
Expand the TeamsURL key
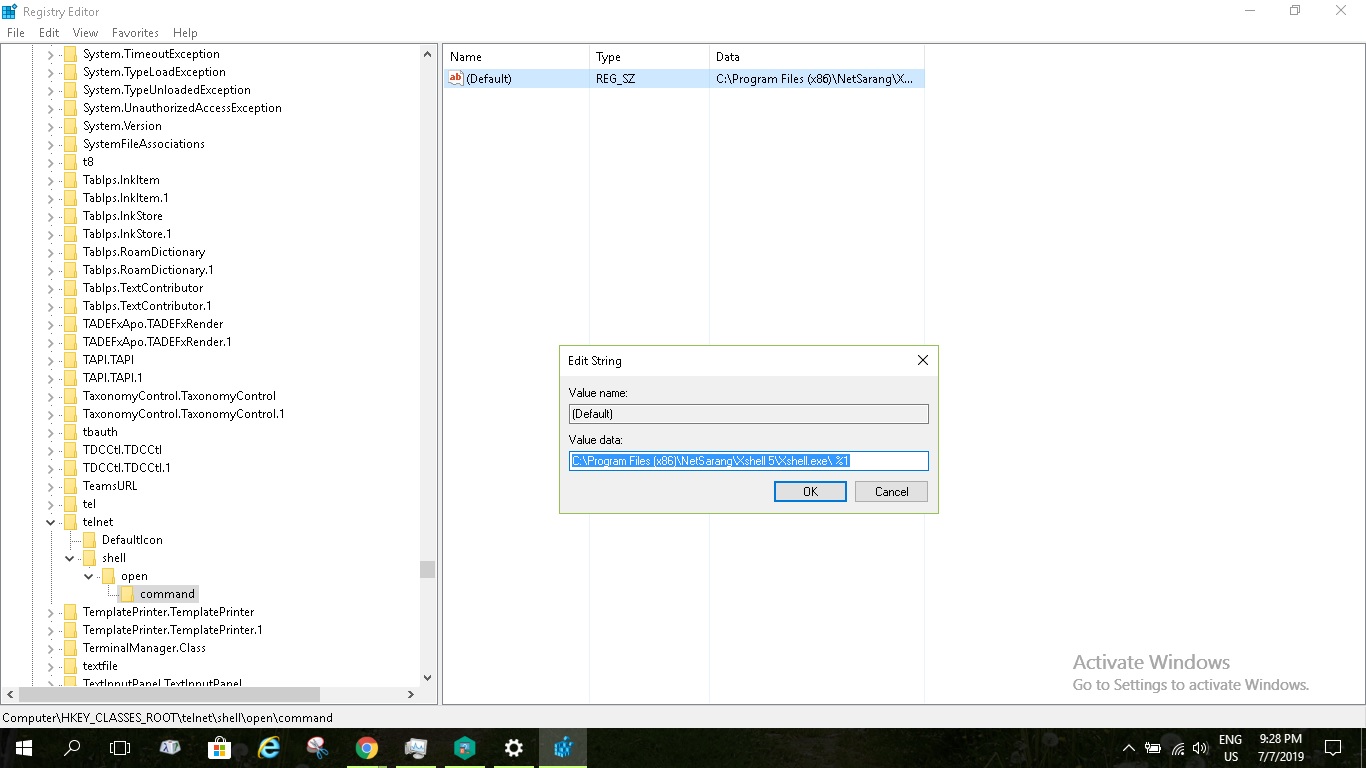coord(51,486)
